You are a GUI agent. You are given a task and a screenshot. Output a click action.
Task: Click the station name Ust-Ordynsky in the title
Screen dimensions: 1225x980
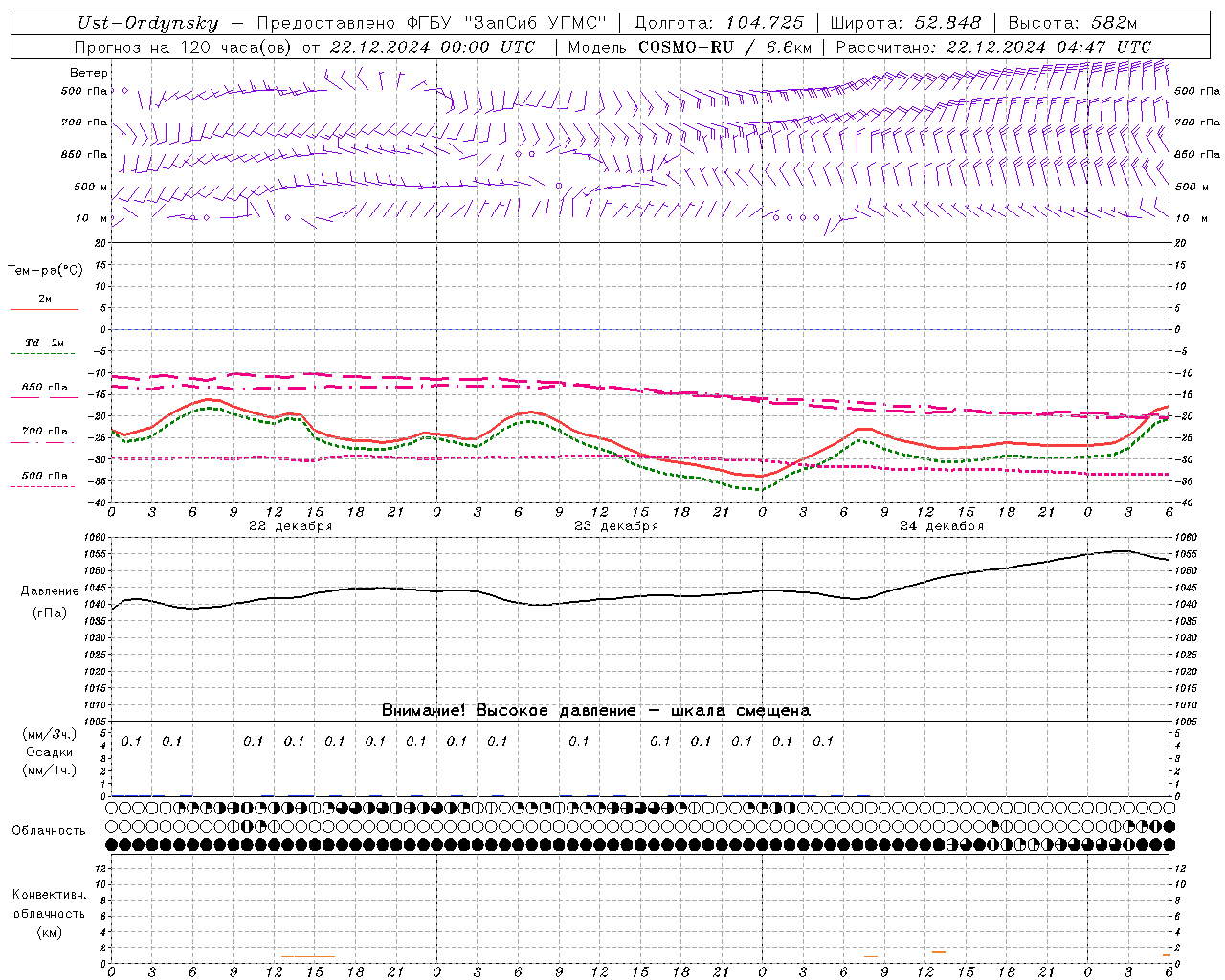(x=148, y=24)
